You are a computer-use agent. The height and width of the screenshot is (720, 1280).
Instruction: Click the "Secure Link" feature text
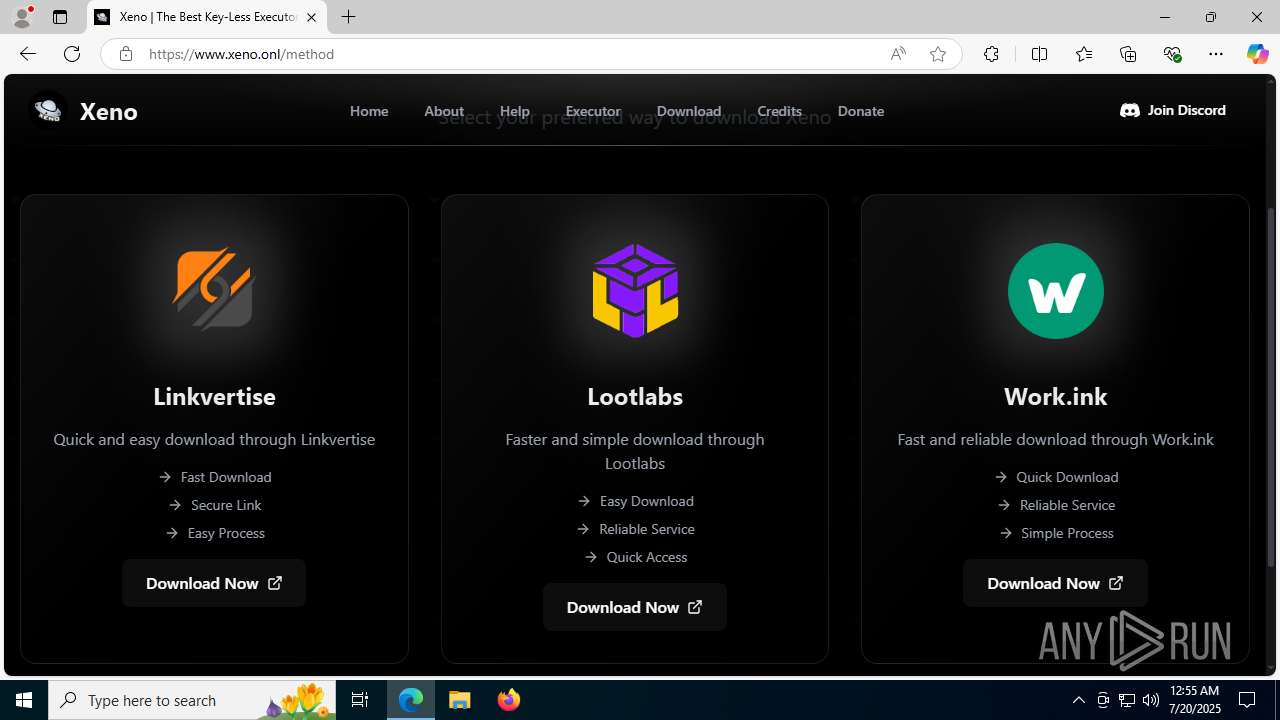pos(226,505)
